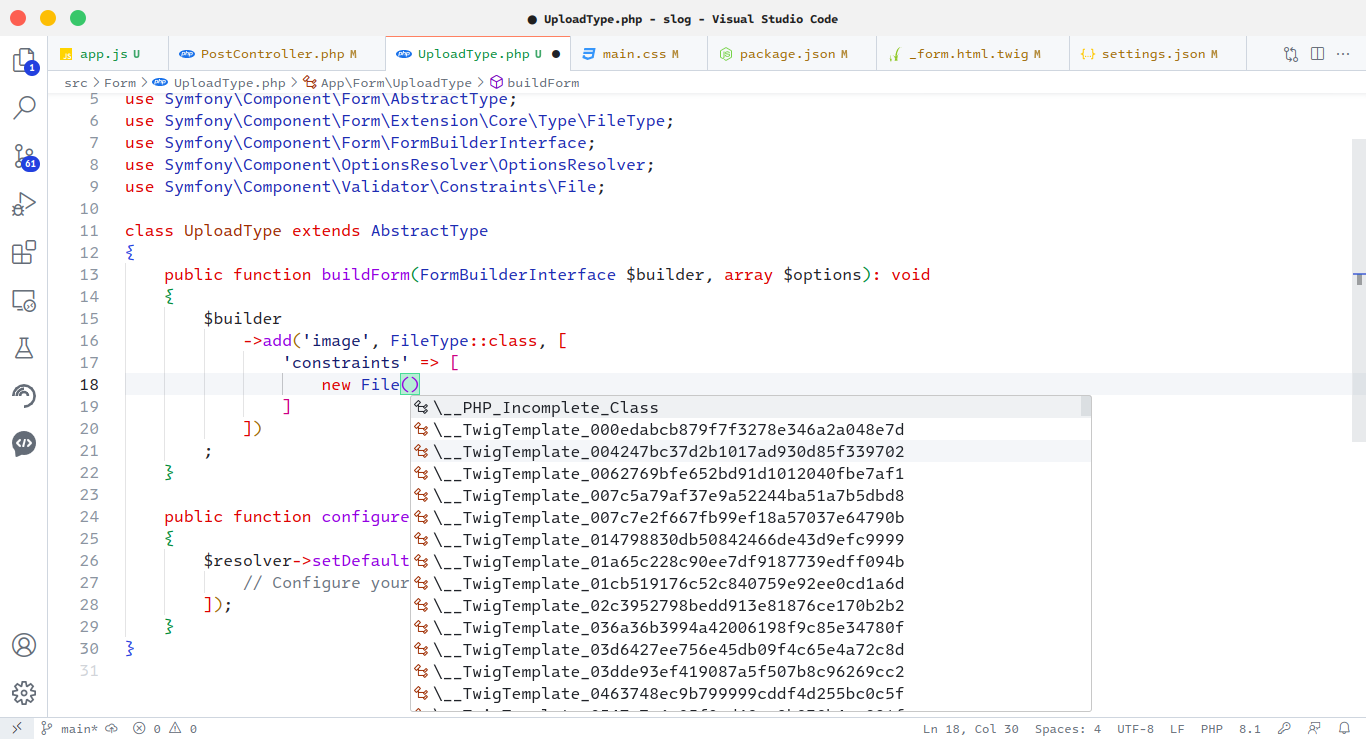
Task: Open the editor More Actions menu
Action: [1343, 54]
